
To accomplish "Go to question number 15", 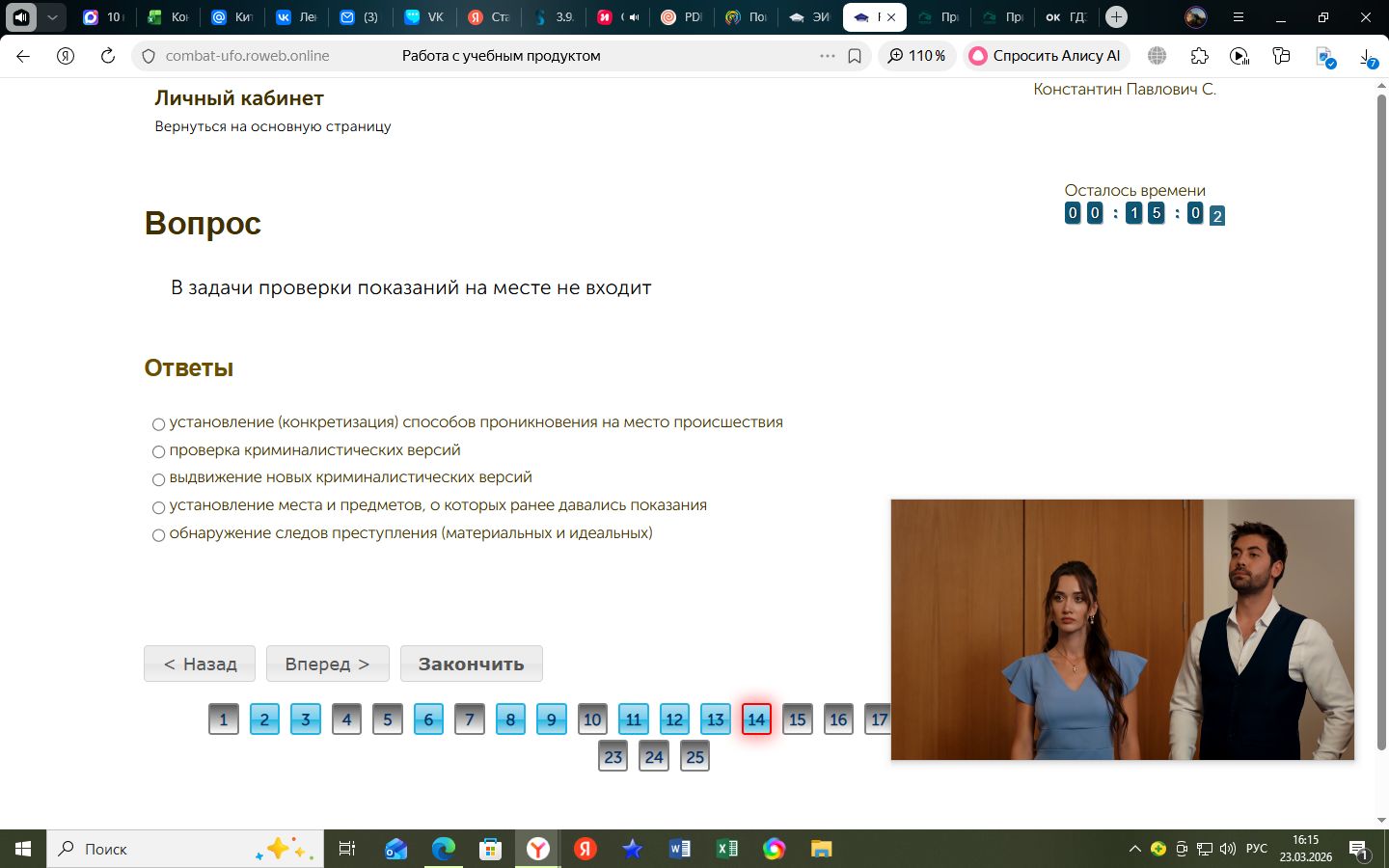I will [797, 719].
